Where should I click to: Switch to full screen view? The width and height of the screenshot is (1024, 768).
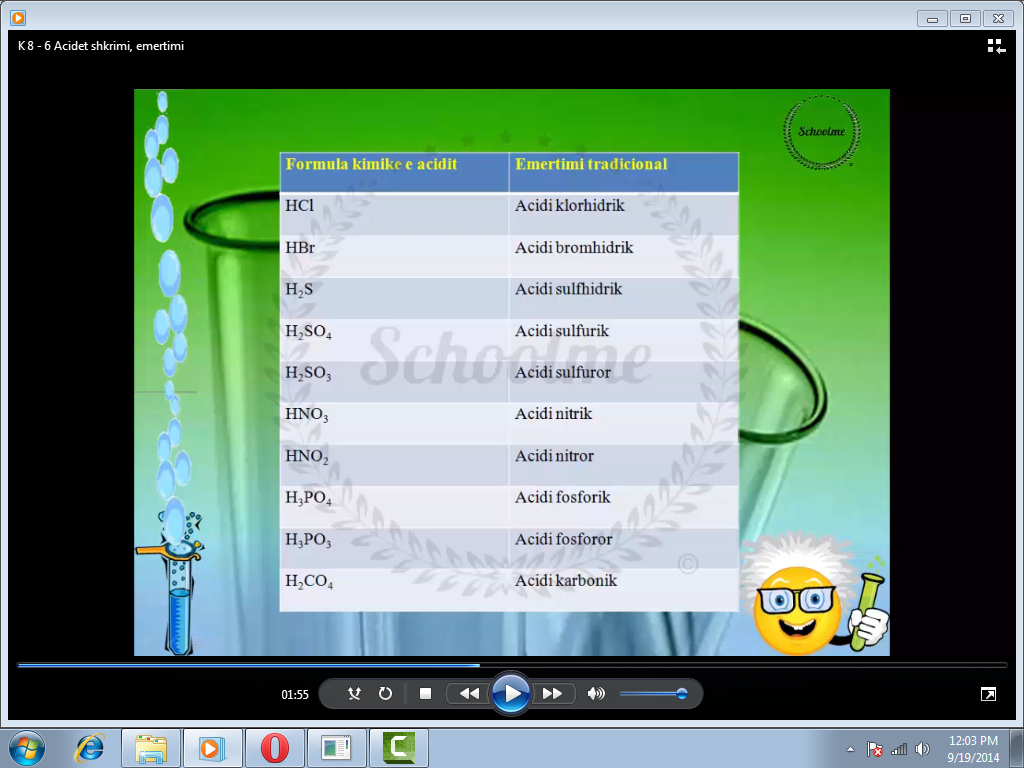988,694
